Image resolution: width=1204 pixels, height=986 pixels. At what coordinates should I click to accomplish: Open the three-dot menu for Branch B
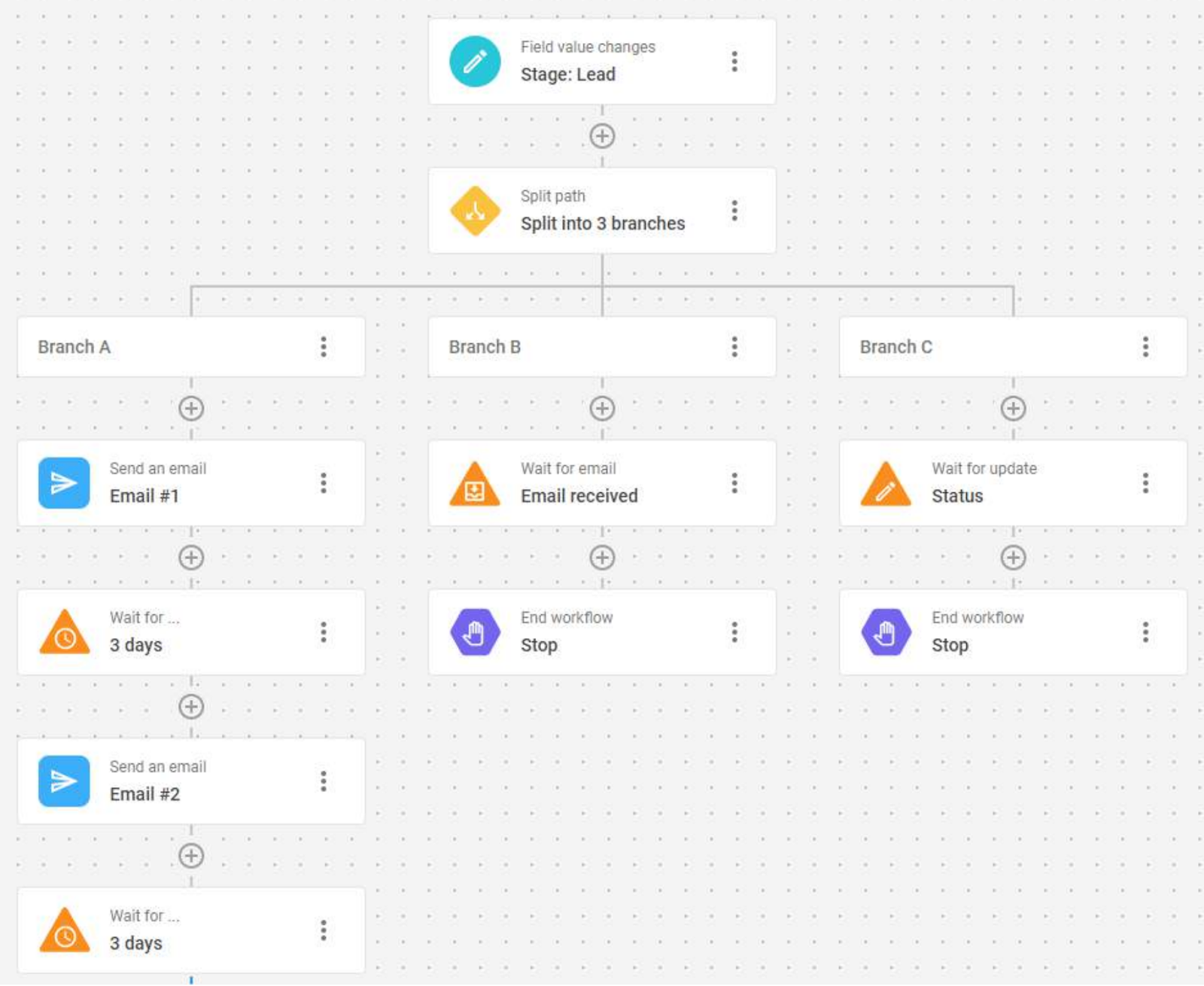734,347
